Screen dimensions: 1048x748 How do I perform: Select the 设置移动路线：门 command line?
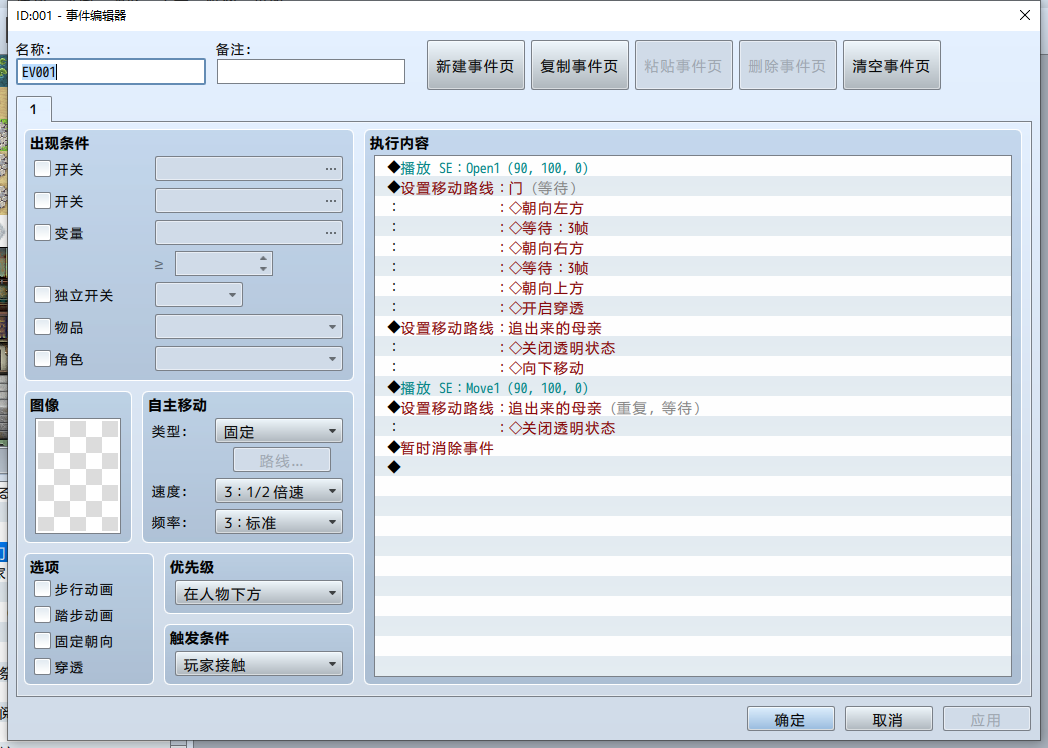tap(693, 187)
